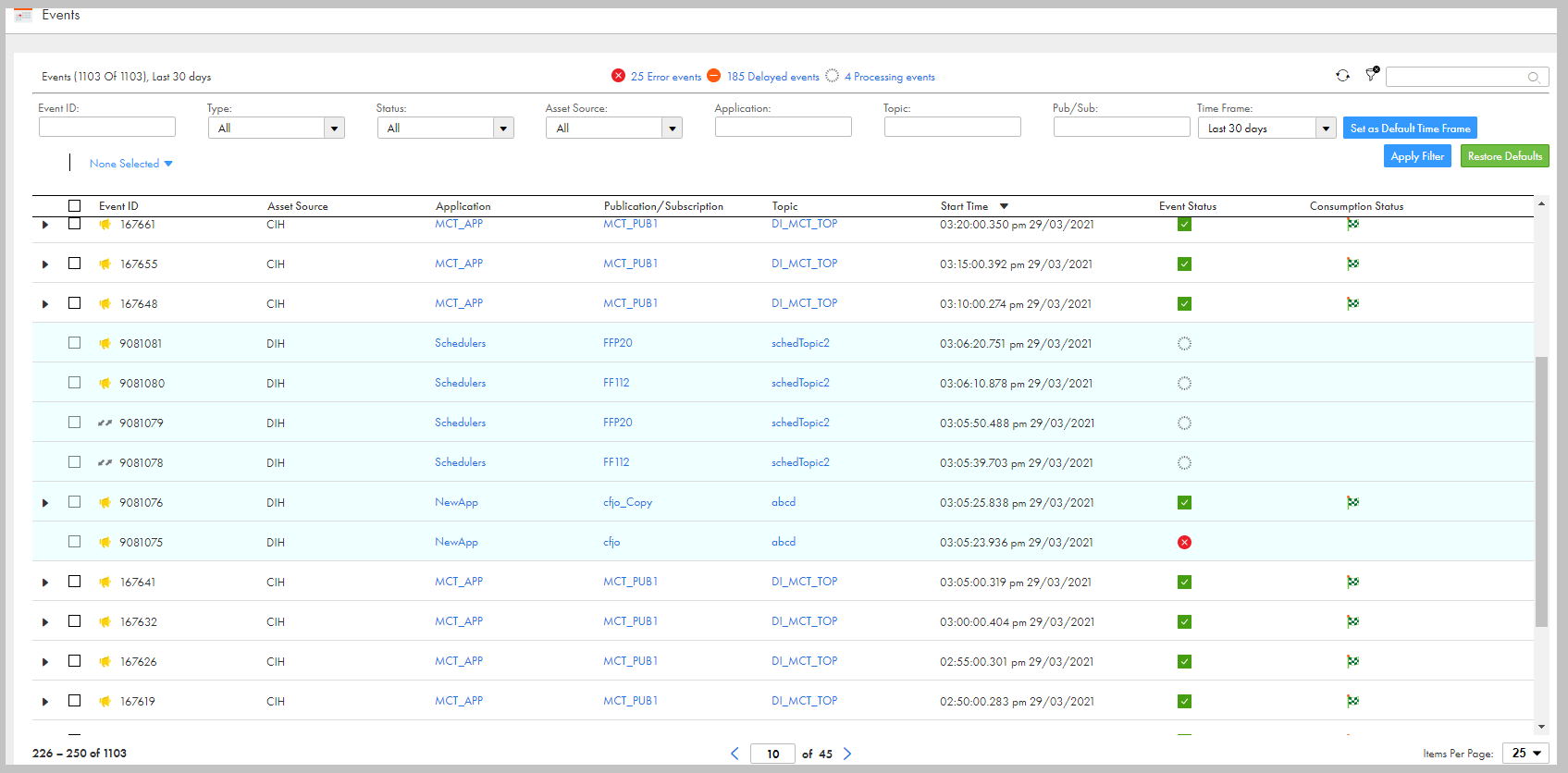This screenshot has width=1568, height=773.
Task: Open the Type filter dropdown
Action: pyautogui.click(x=277, y=128)
